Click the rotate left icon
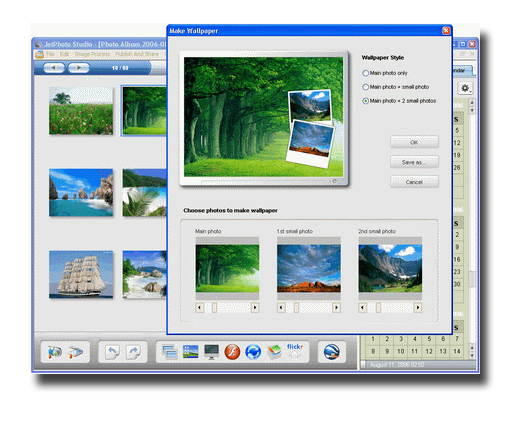517x422 pixels. [113, 352]
